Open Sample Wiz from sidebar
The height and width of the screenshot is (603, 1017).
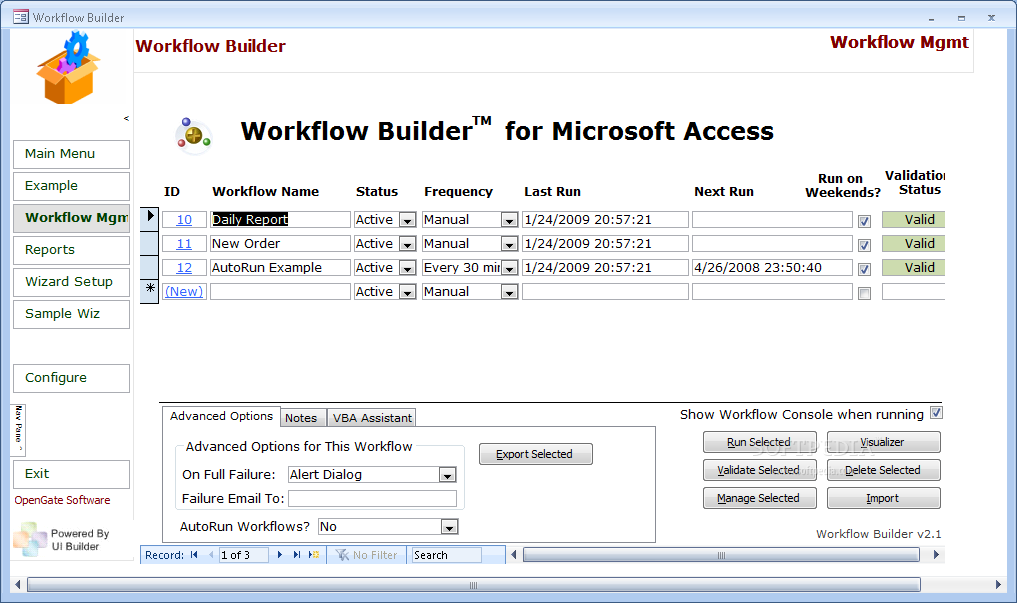71,314
